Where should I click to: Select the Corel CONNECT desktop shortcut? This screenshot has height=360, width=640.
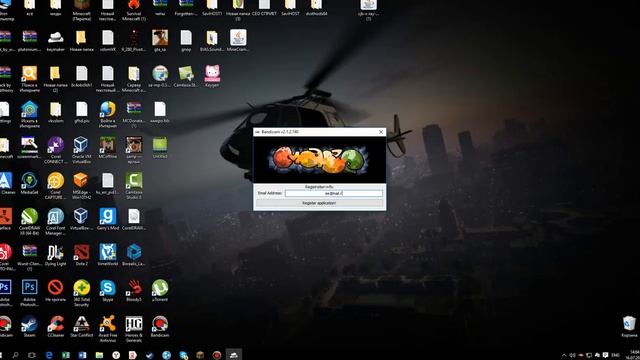(56, 150)
